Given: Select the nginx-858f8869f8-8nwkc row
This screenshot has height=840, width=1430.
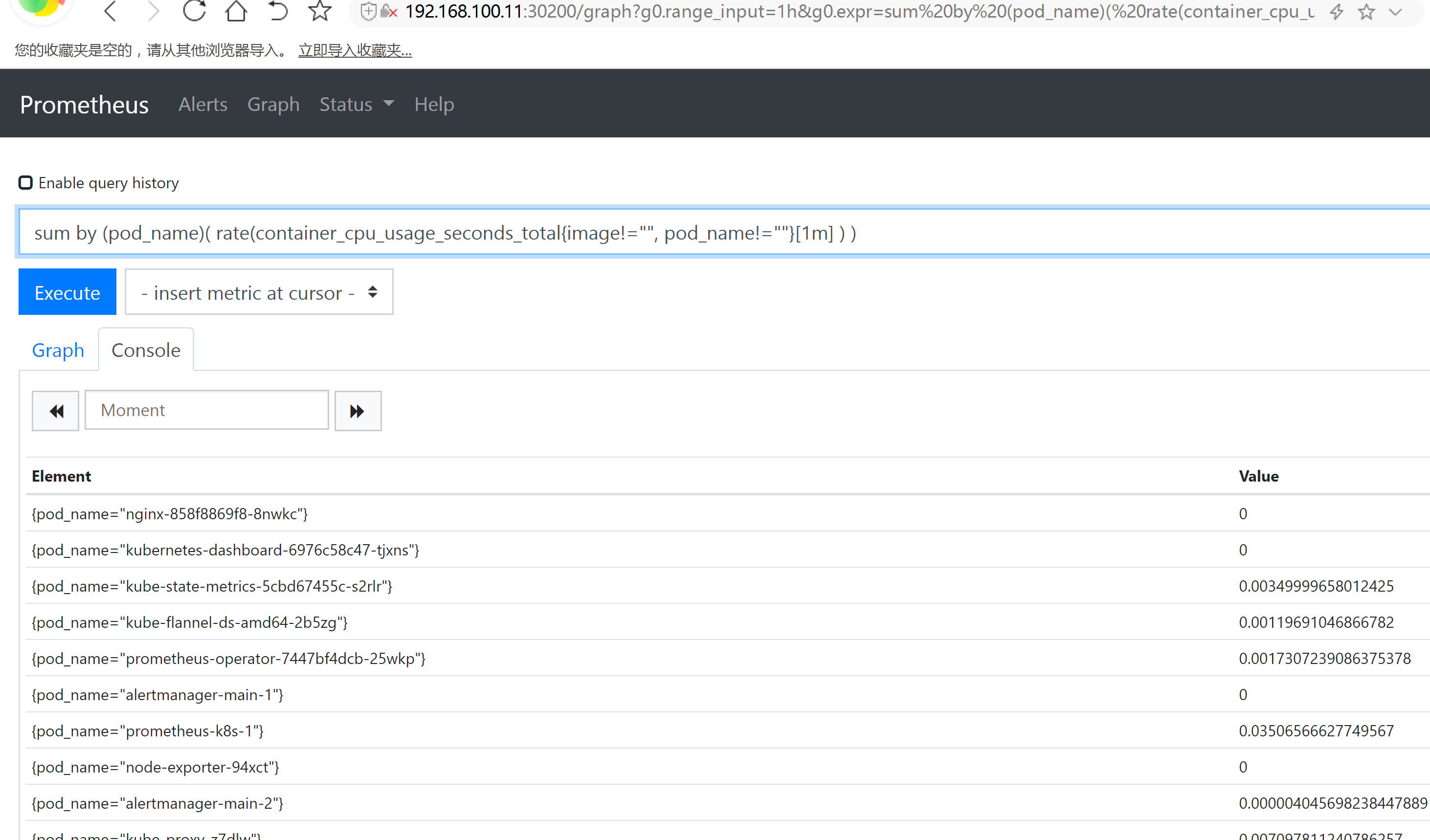Looking at the screenshot, I should pyautogui.click(x=728, y=514).
